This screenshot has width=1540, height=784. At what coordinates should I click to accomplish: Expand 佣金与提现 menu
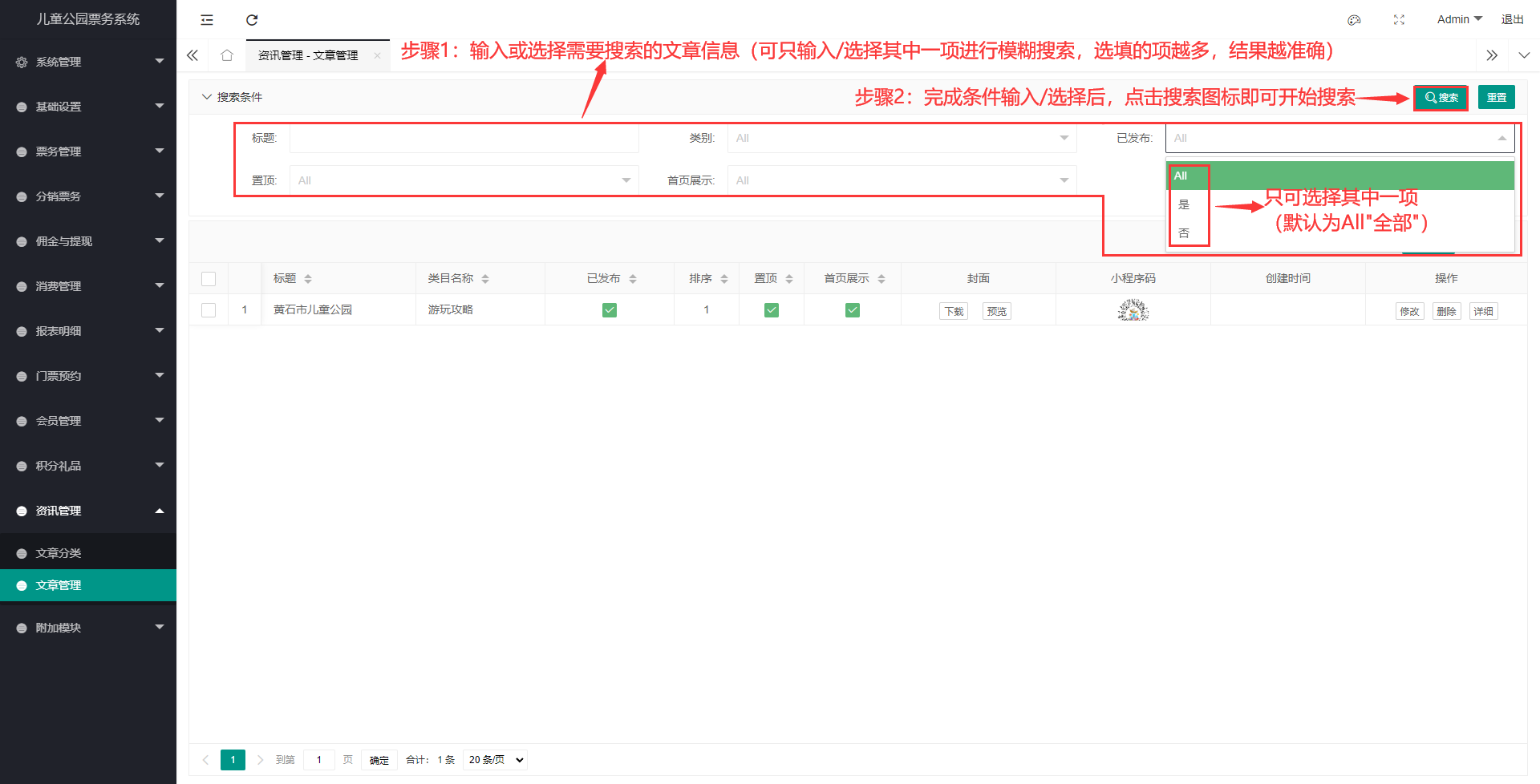click(x=88, y=241)
